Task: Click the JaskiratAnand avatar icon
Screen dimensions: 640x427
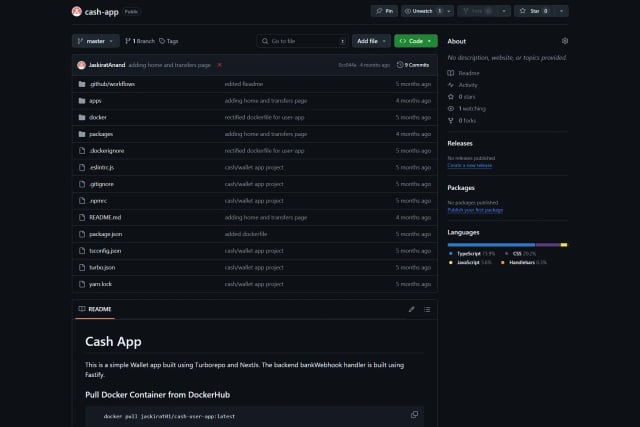Action: (x=81, y=64)
